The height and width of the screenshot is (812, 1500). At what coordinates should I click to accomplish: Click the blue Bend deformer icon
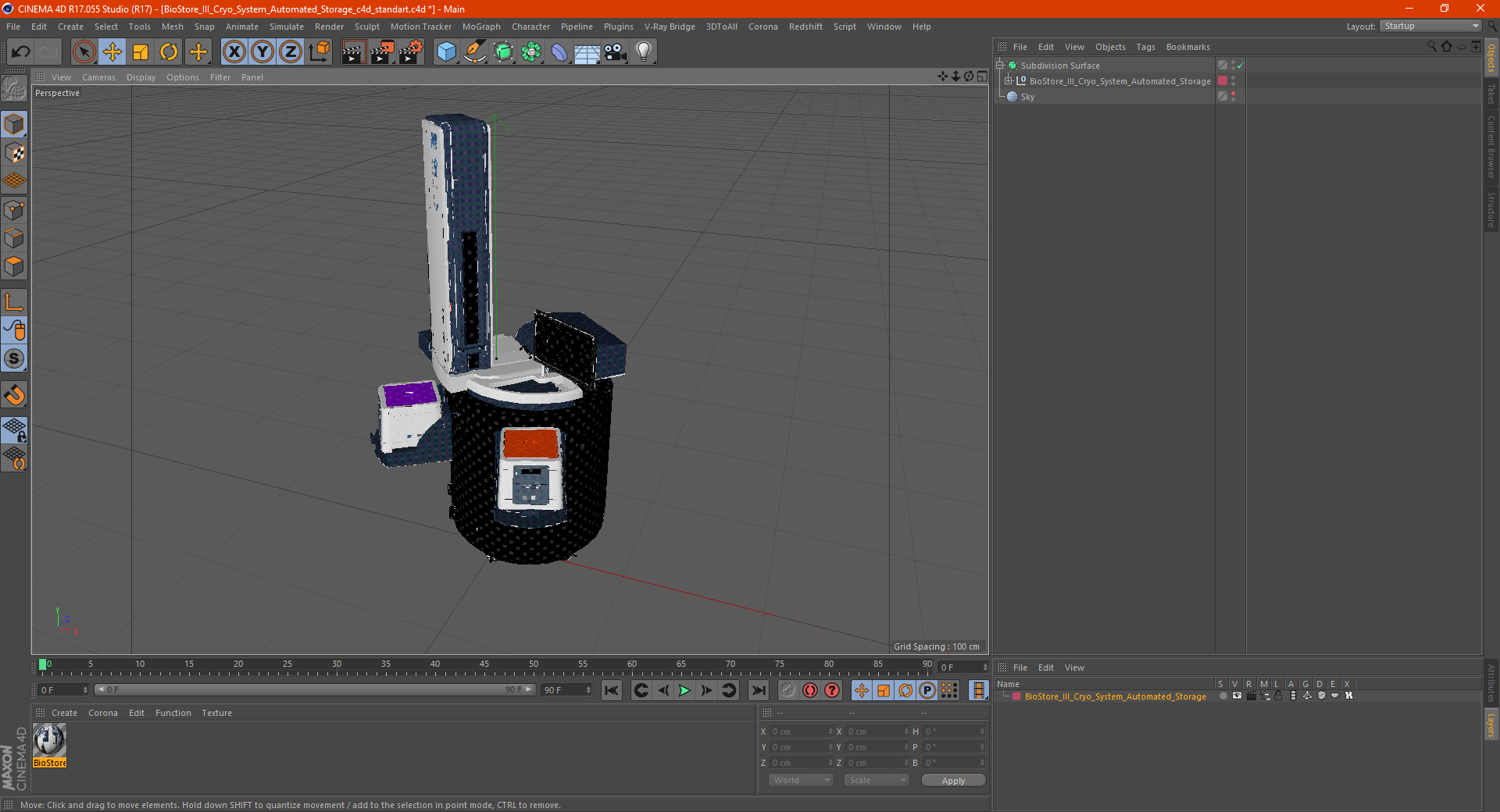[x=559, y=52]
